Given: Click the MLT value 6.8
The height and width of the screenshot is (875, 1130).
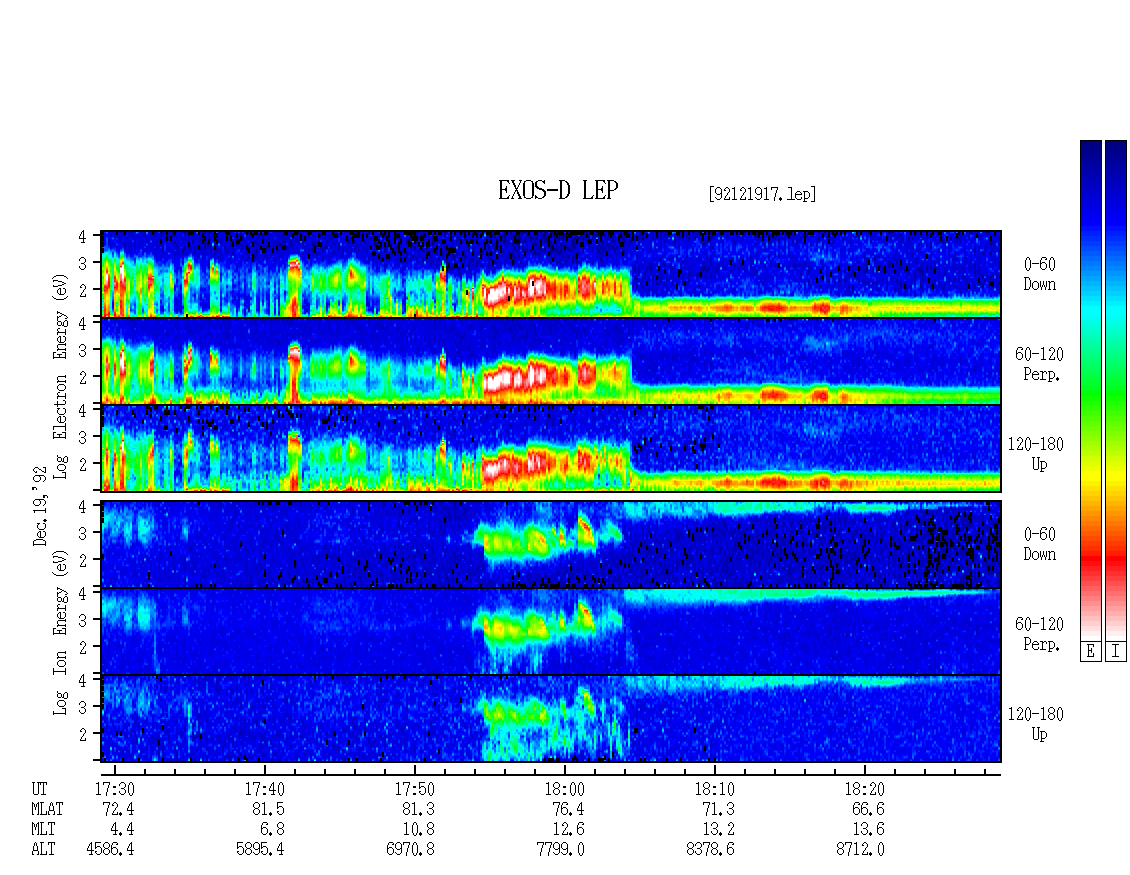Looking at the screenshot, I should (x=272, y=830).
